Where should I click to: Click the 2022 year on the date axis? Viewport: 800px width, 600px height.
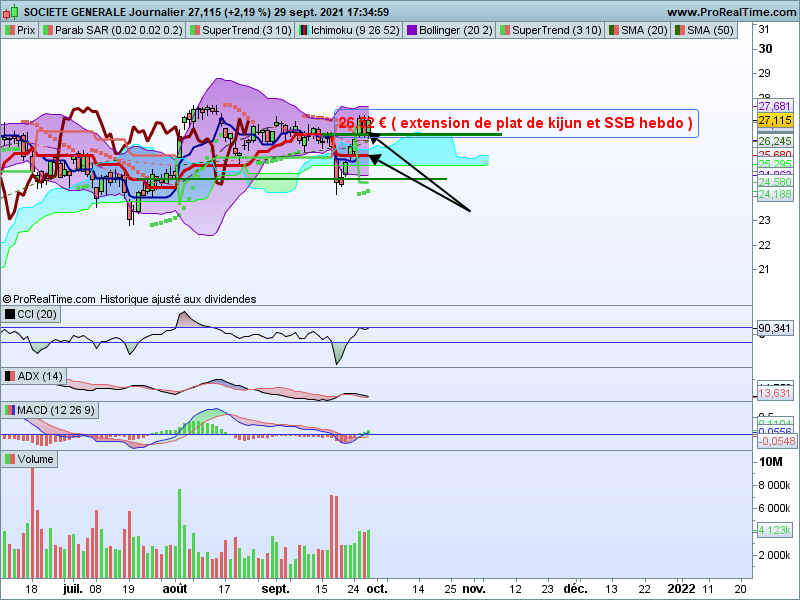682,589
